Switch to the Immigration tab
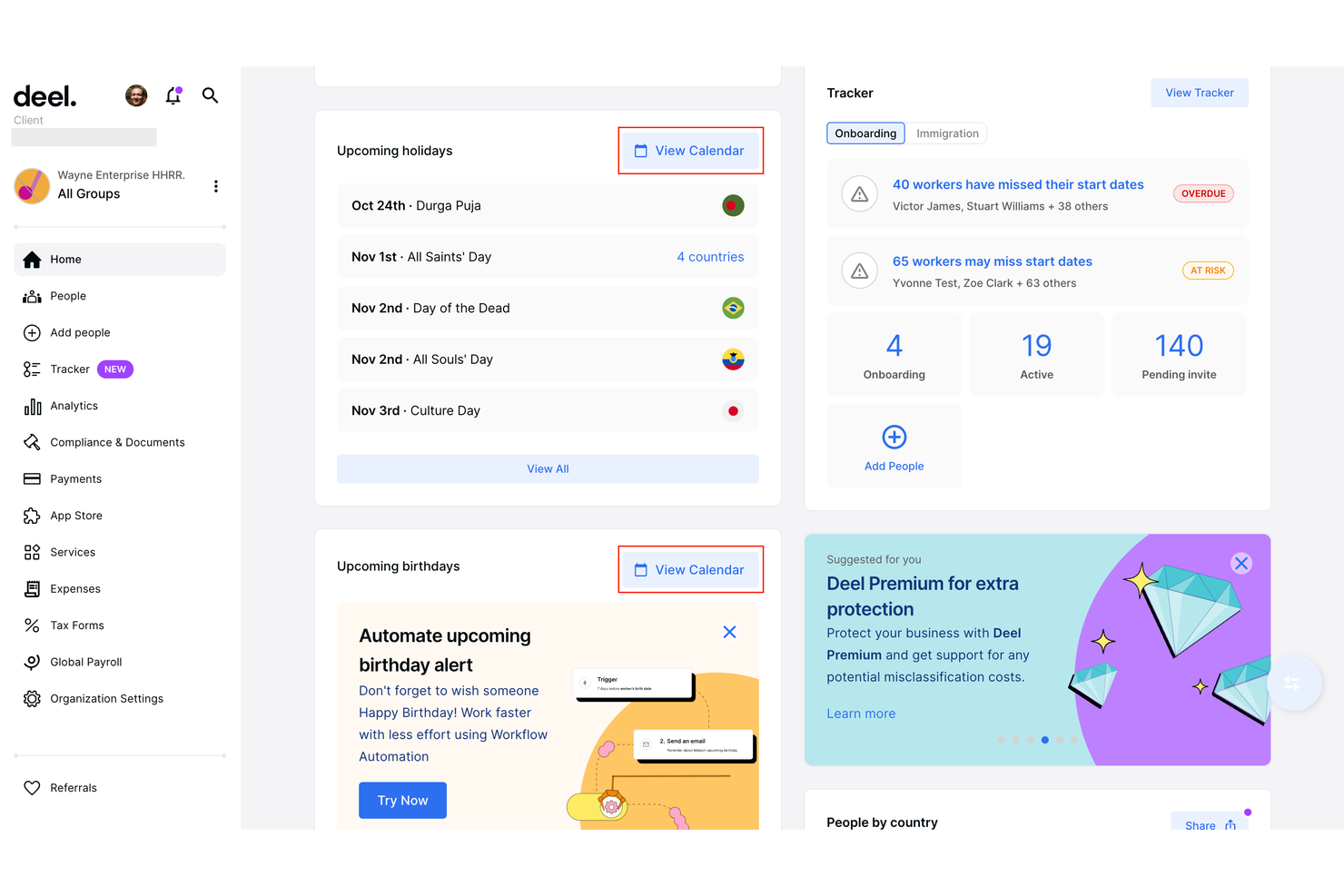The width and height of the screenshot is (1344, 896). 948,133
